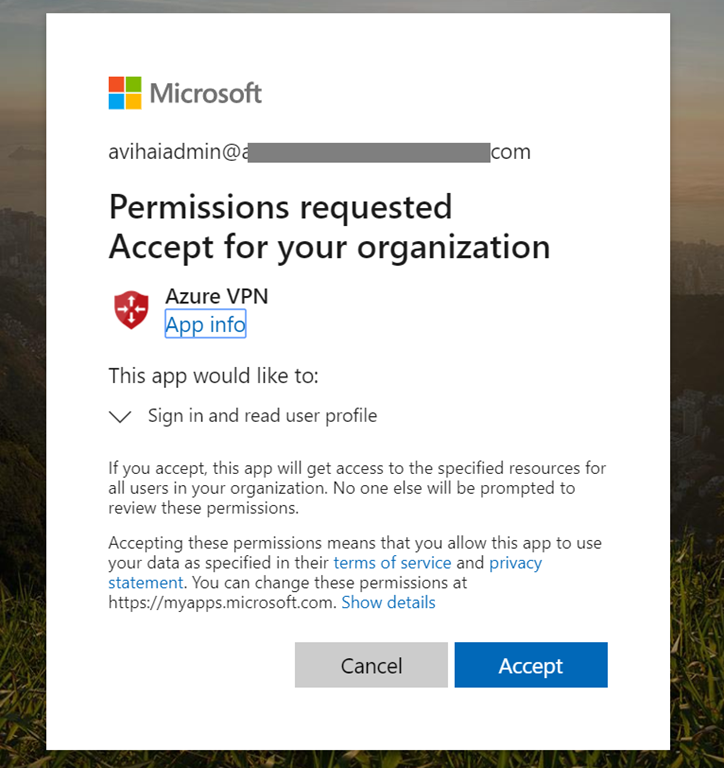The width and height of the screenshot is (724, 768).
Task: Click the Accept button
Action: (x=531, y=665)
